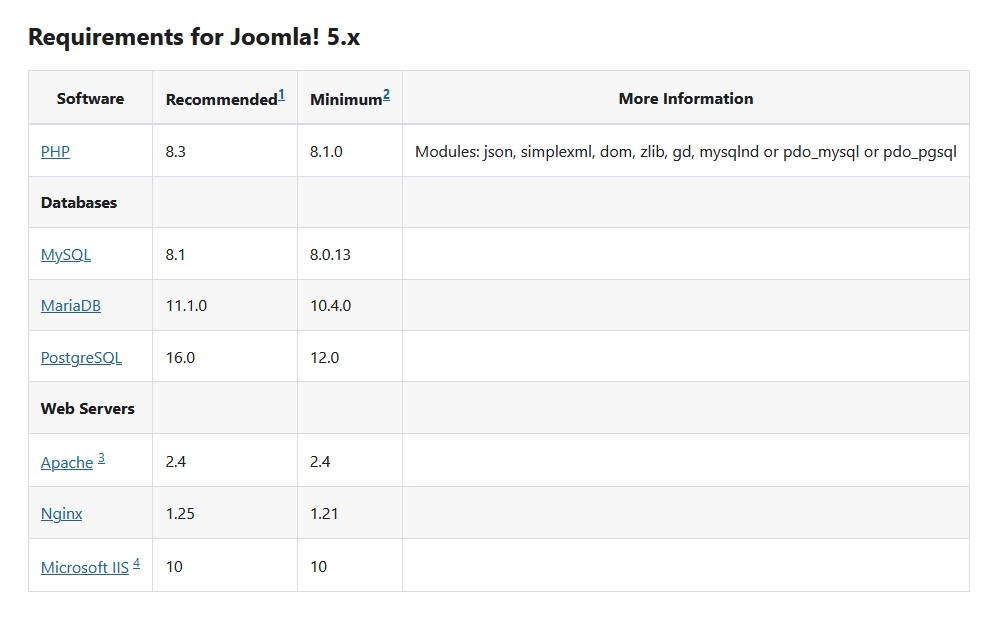Click footnote 1 beside Recommended
This screenshot has height=621, width=991.
click(281, 95)
